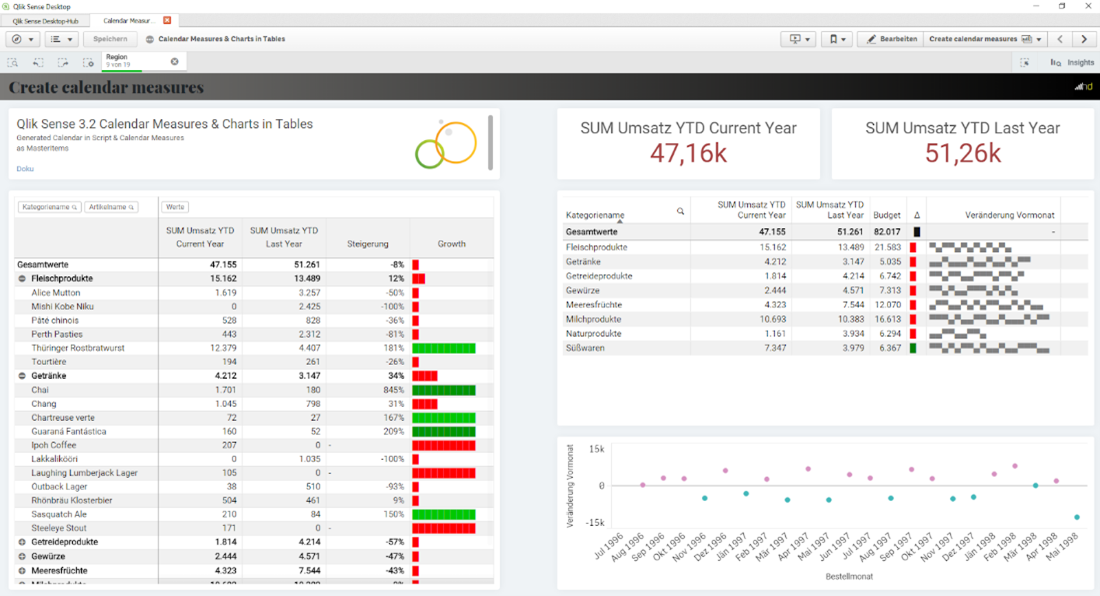Viewport: 1100px width, 596px height.
Task: Expand the Getreideprodukte row
Action: (x=22, y=542)
